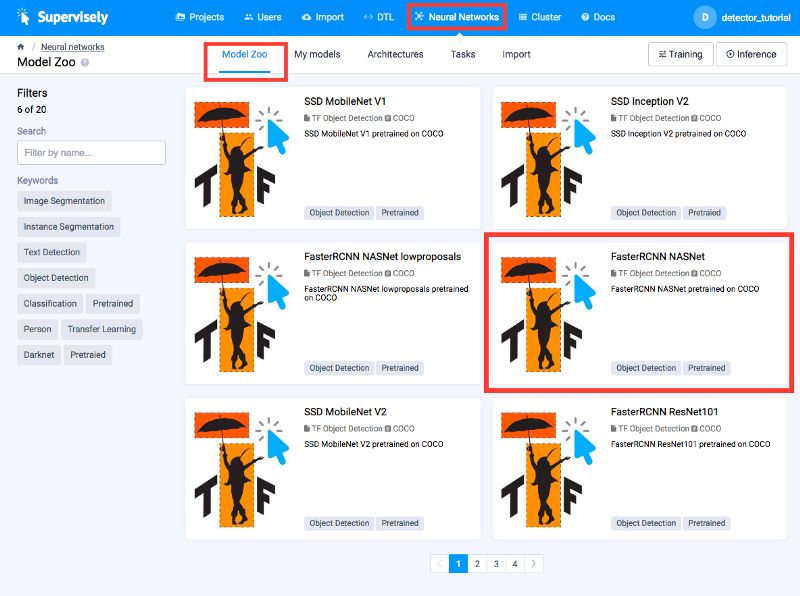
Task: Filter by Darknet keyword
Action: click(39, 355)
